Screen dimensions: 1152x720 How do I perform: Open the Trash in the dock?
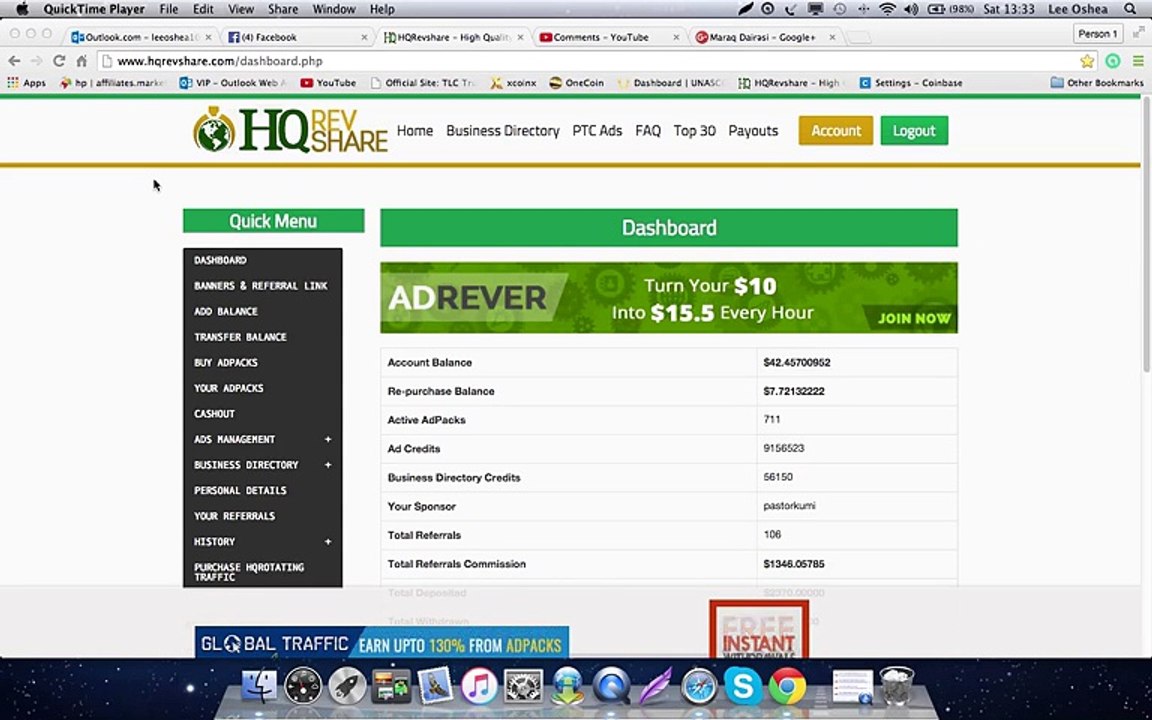pyautogui.click(x=896, y=686)
